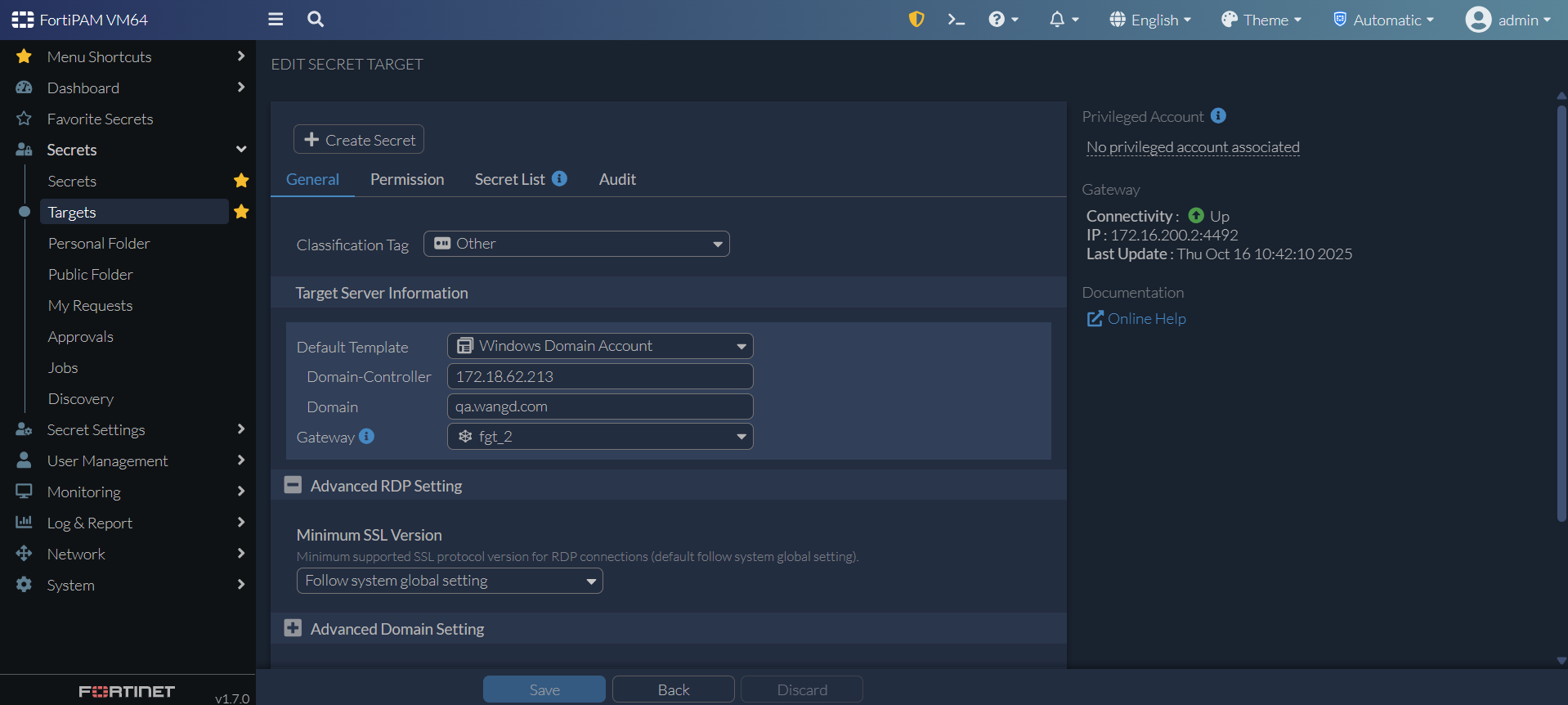This screenshot has width=1568, height=705.
Task: Click the Back button
Action: click(x=674, y=689)
